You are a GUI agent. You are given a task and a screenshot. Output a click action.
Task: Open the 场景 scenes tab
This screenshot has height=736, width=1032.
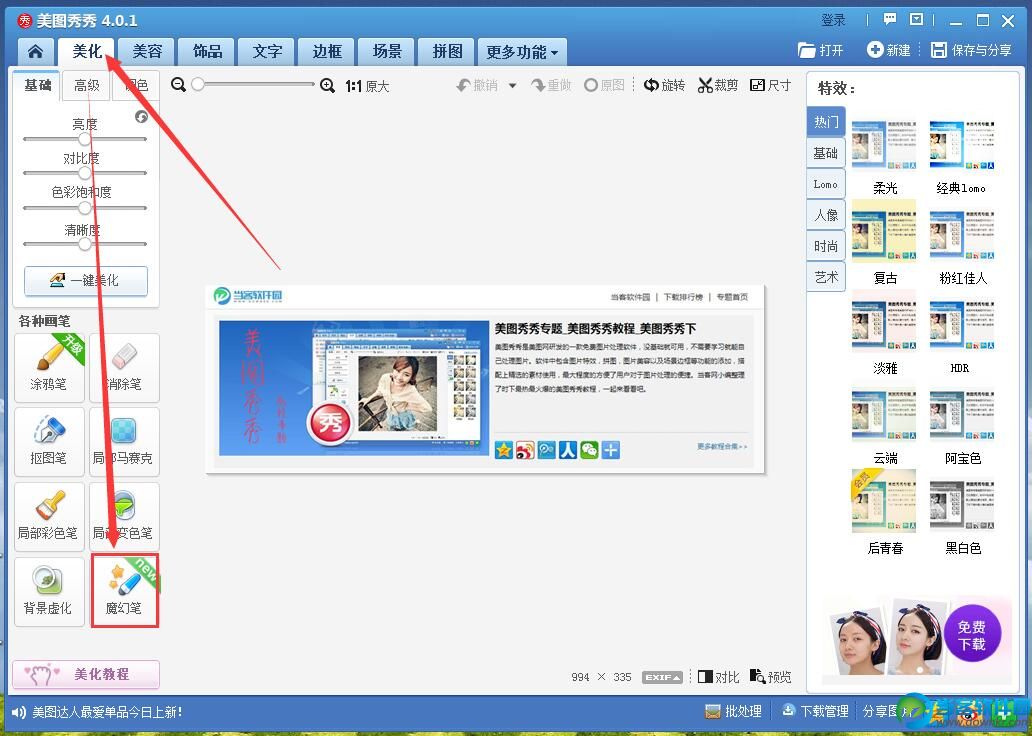pyautogui.click(x=387, y=51)
